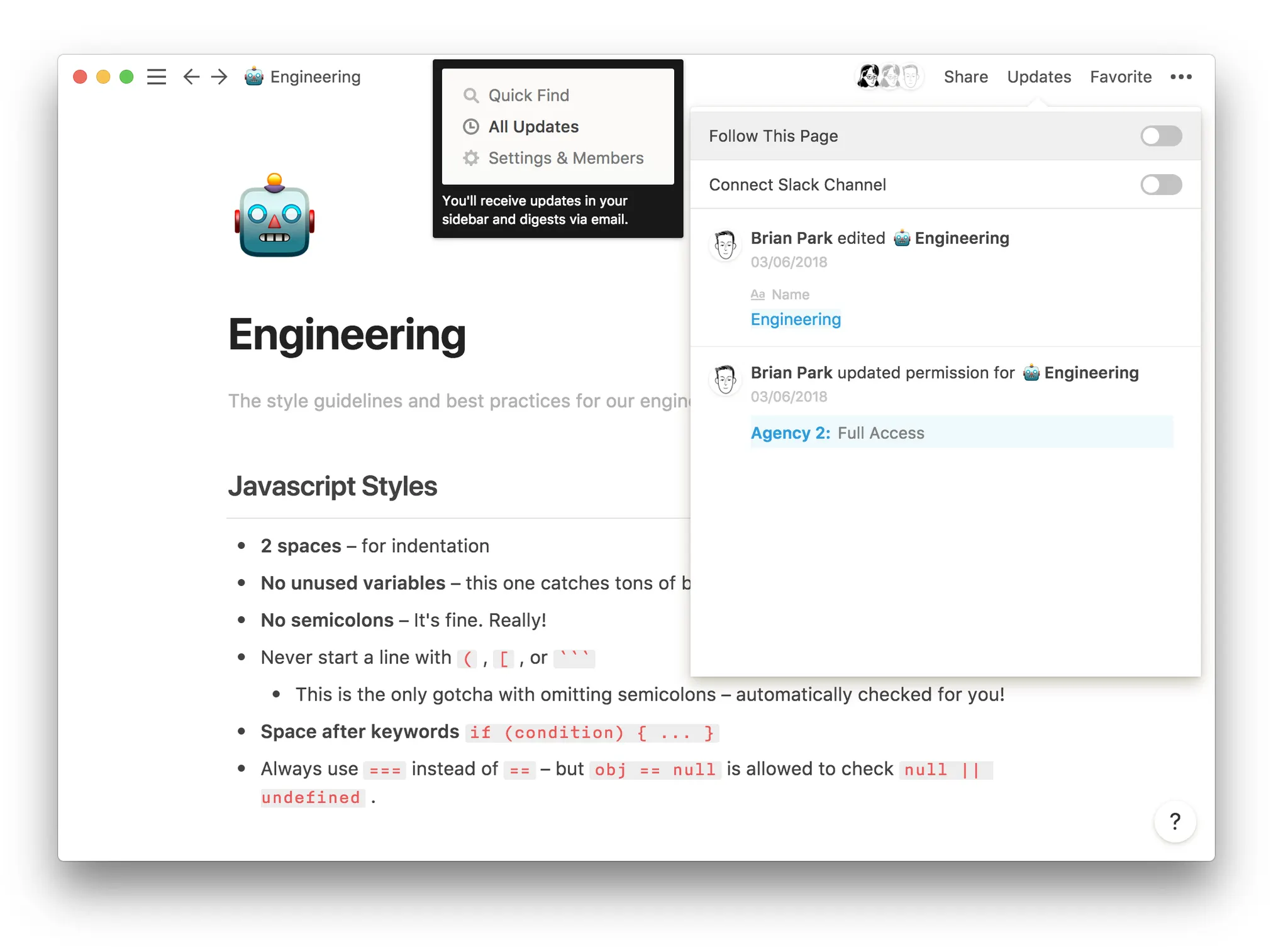Open the blue Engineering link in updates
The image size is (1288, 947).
(795, 319)
